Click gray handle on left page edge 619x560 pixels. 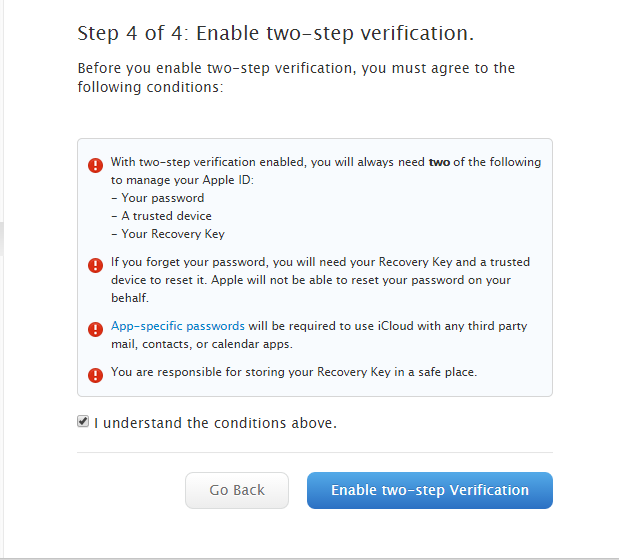[x=2, y=239]
